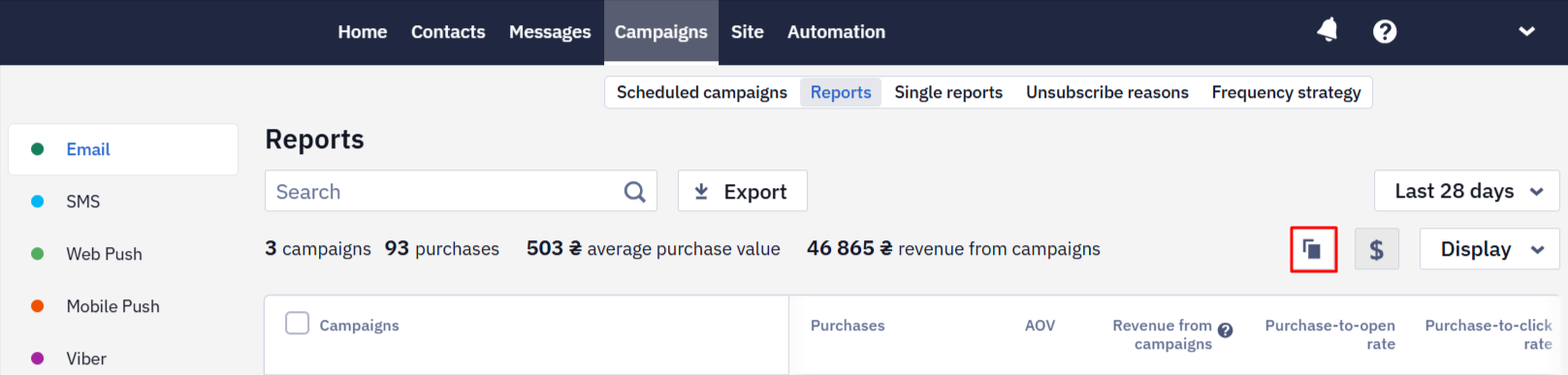Click the '93 purchases' summary text
Image resolution: width=1568 pixels, height=375 pixels.
442,249
